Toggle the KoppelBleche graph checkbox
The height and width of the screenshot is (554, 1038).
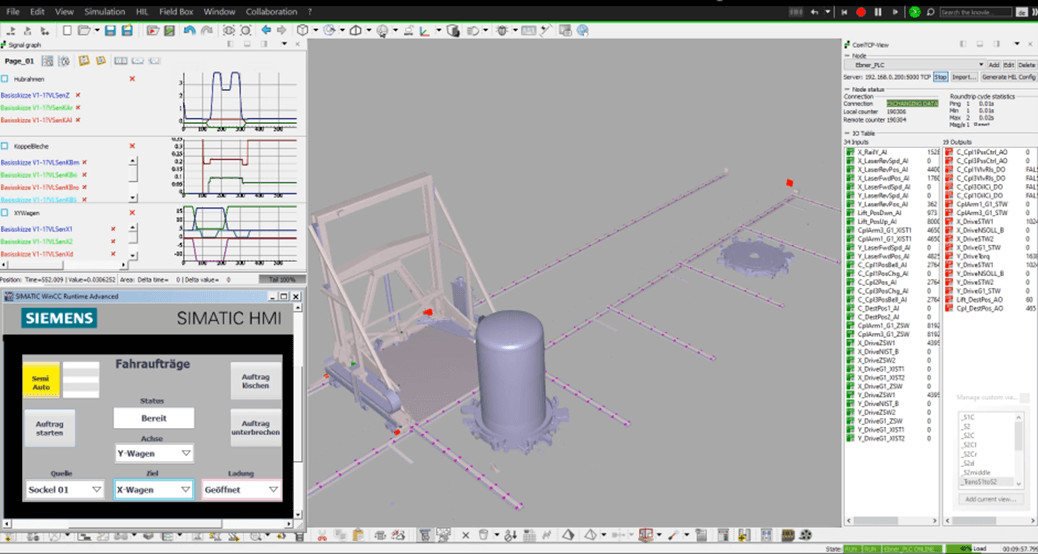[5, 146]
